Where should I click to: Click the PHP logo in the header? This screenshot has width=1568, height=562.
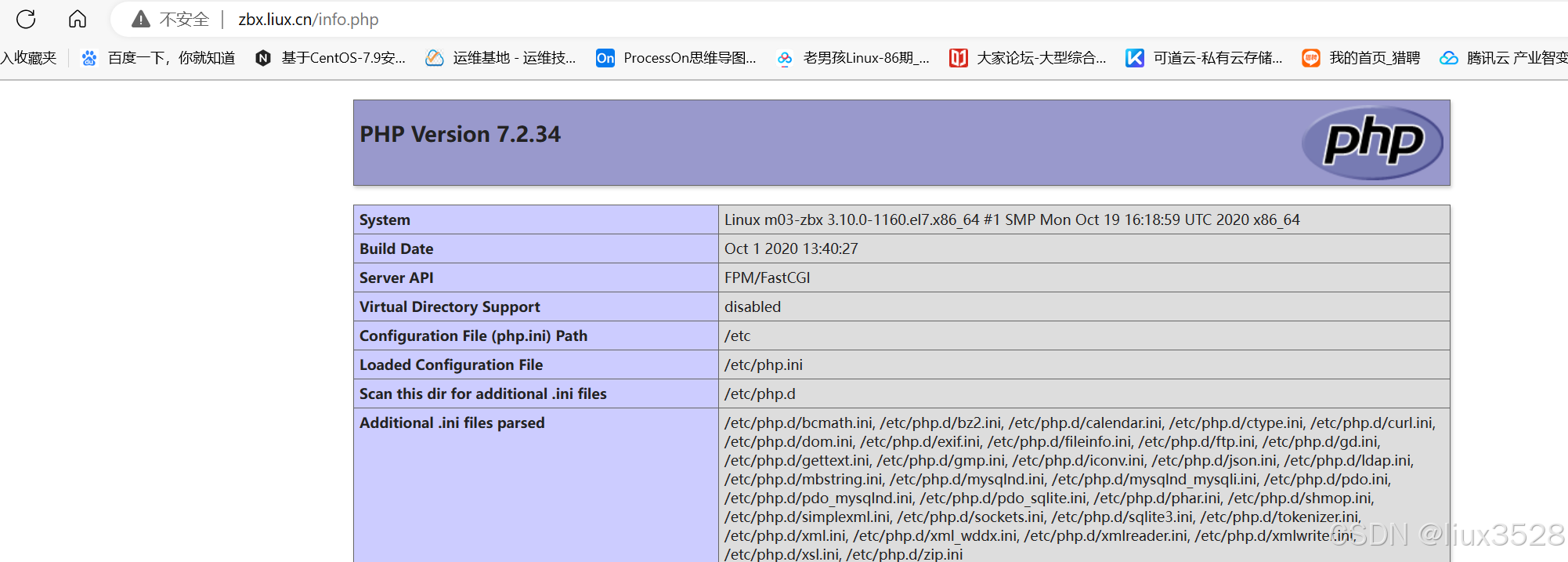pyautogui.click(x=1372, y=143)
